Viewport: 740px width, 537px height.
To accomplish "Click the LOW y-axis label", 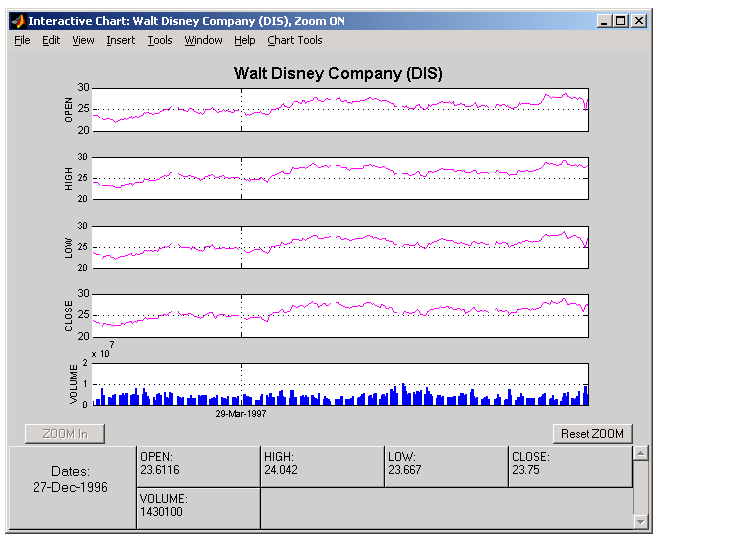I will (69, 248).
